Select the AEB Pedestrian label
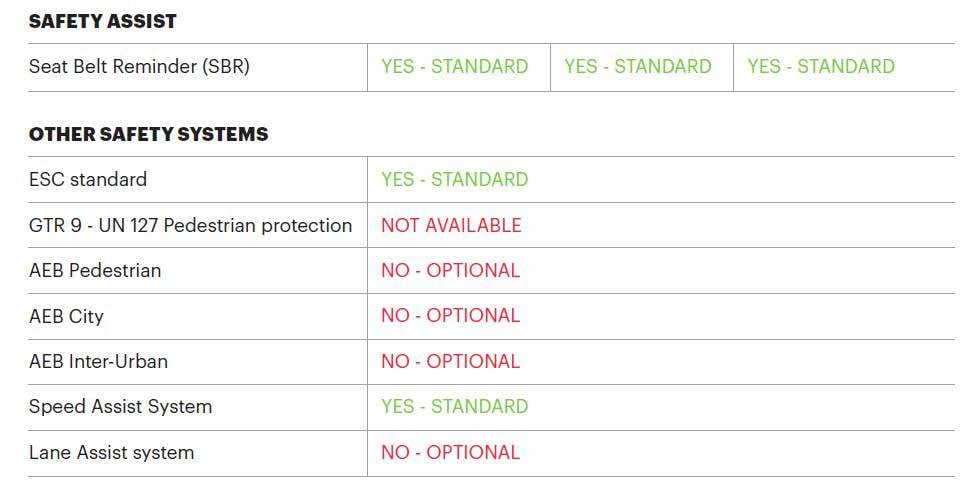970x502 pixels. [x=95, y=271]
